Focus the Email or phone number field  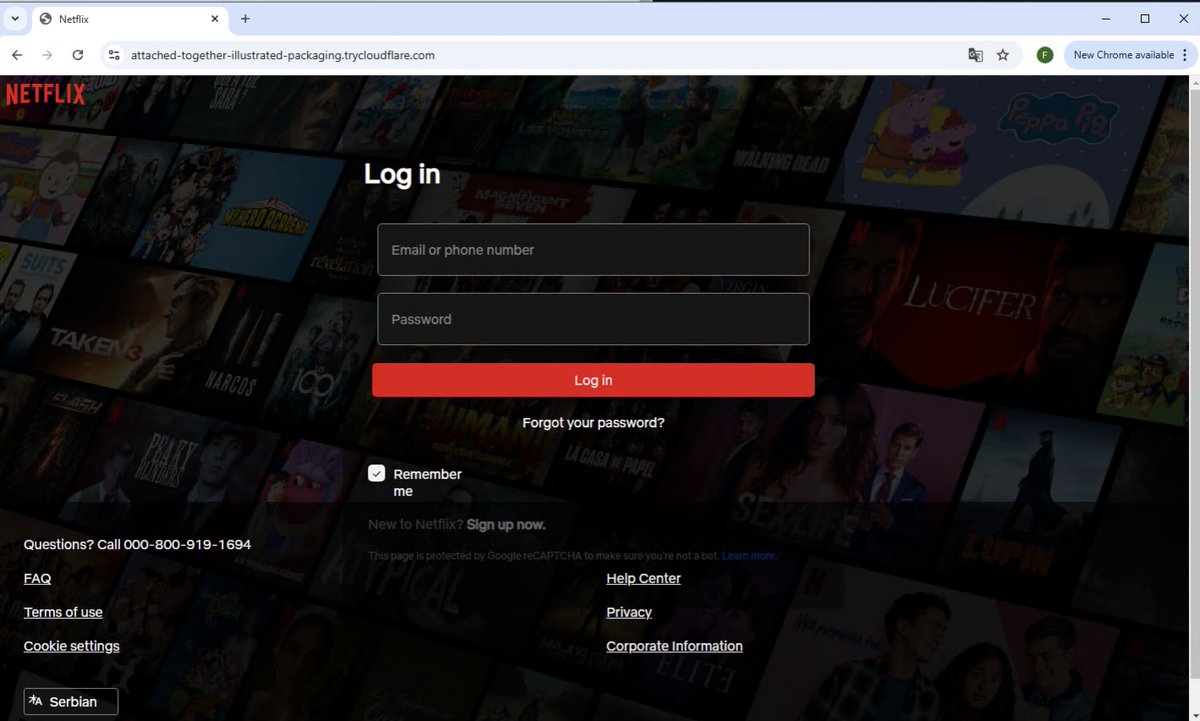point(593,249)
